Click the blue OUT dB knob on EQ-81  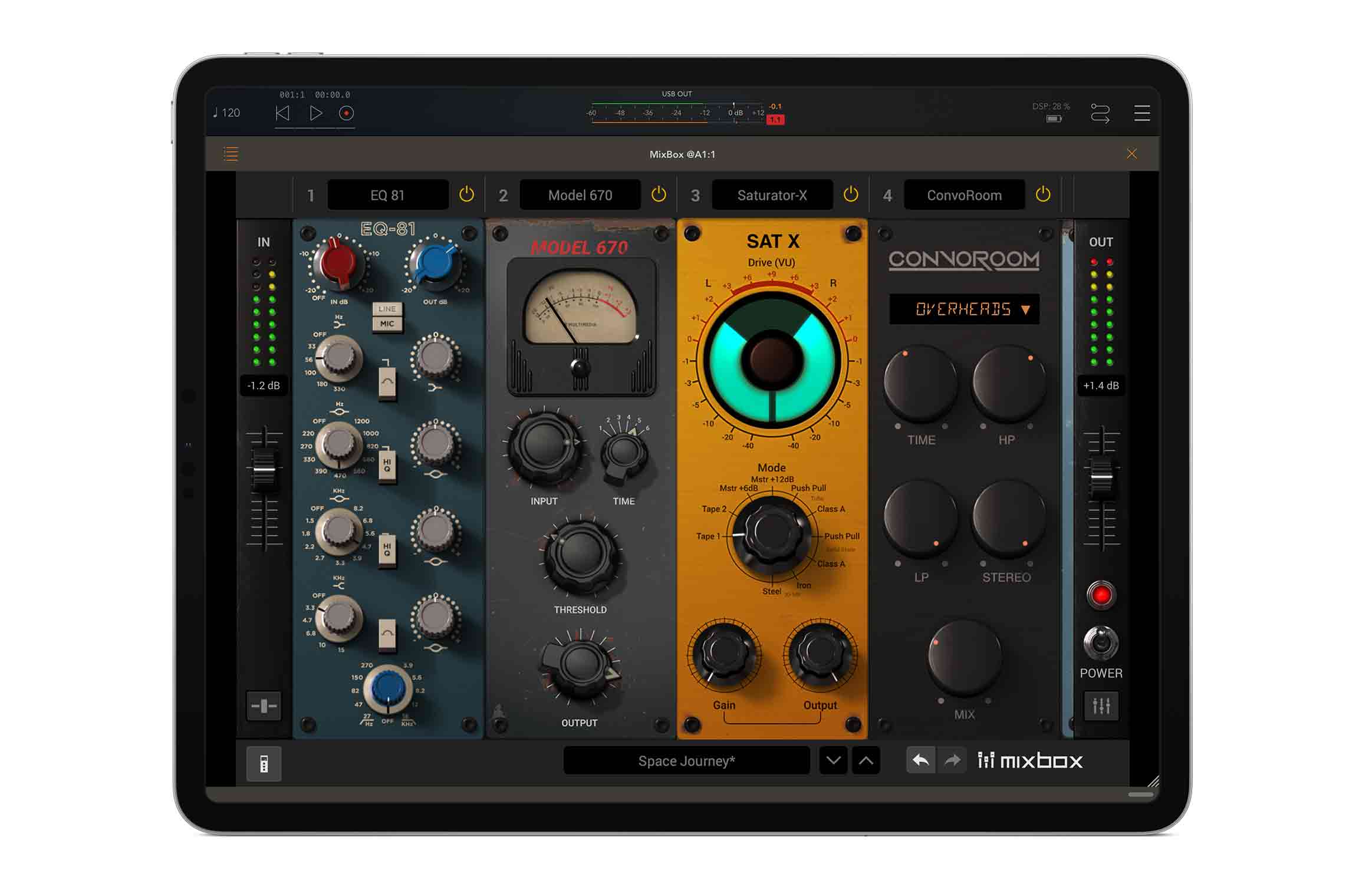(435, 264)
